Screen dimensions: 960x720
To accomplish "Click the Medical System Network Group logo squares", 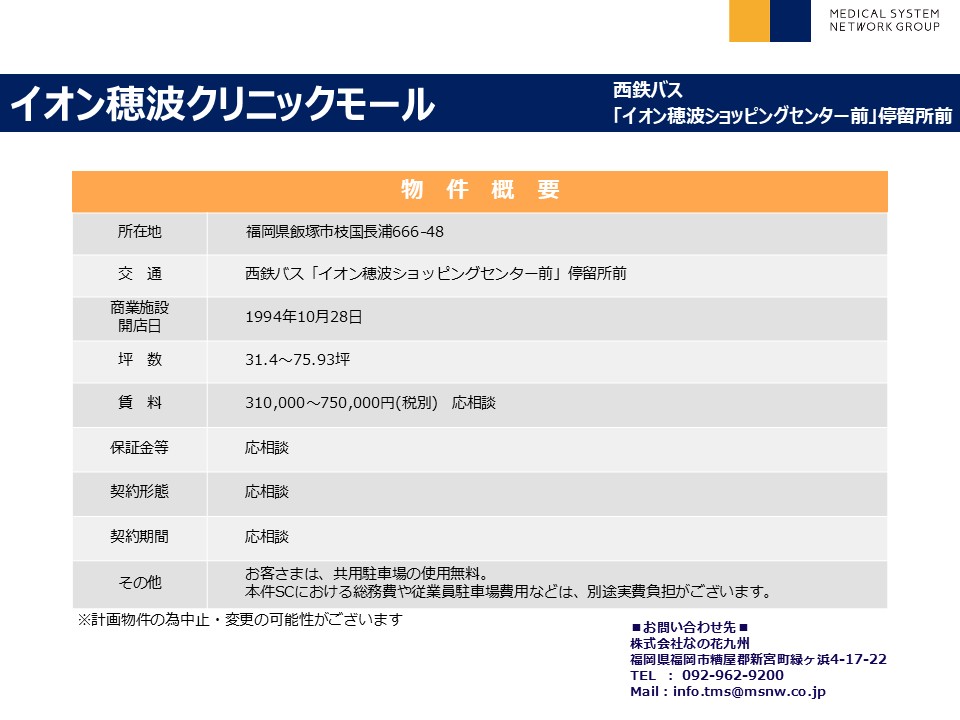I will (770, 21).
